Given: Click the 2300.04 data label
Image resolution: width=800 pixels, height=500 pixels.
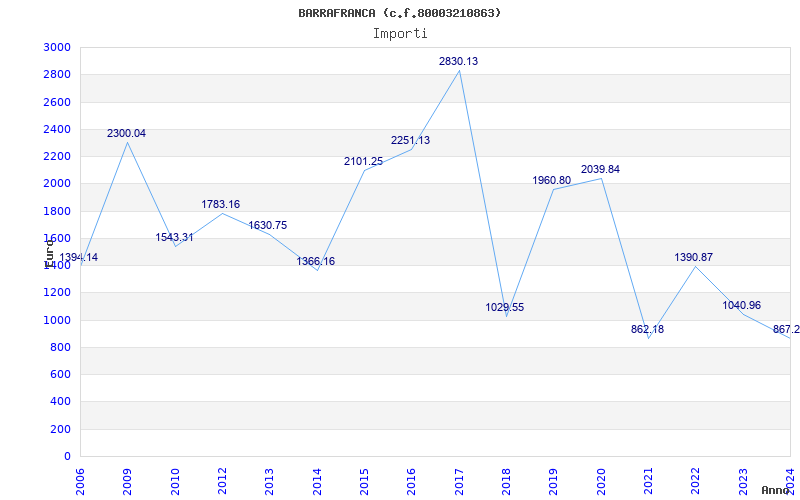Looking at the screenshot, I should [x=126, y=134].
